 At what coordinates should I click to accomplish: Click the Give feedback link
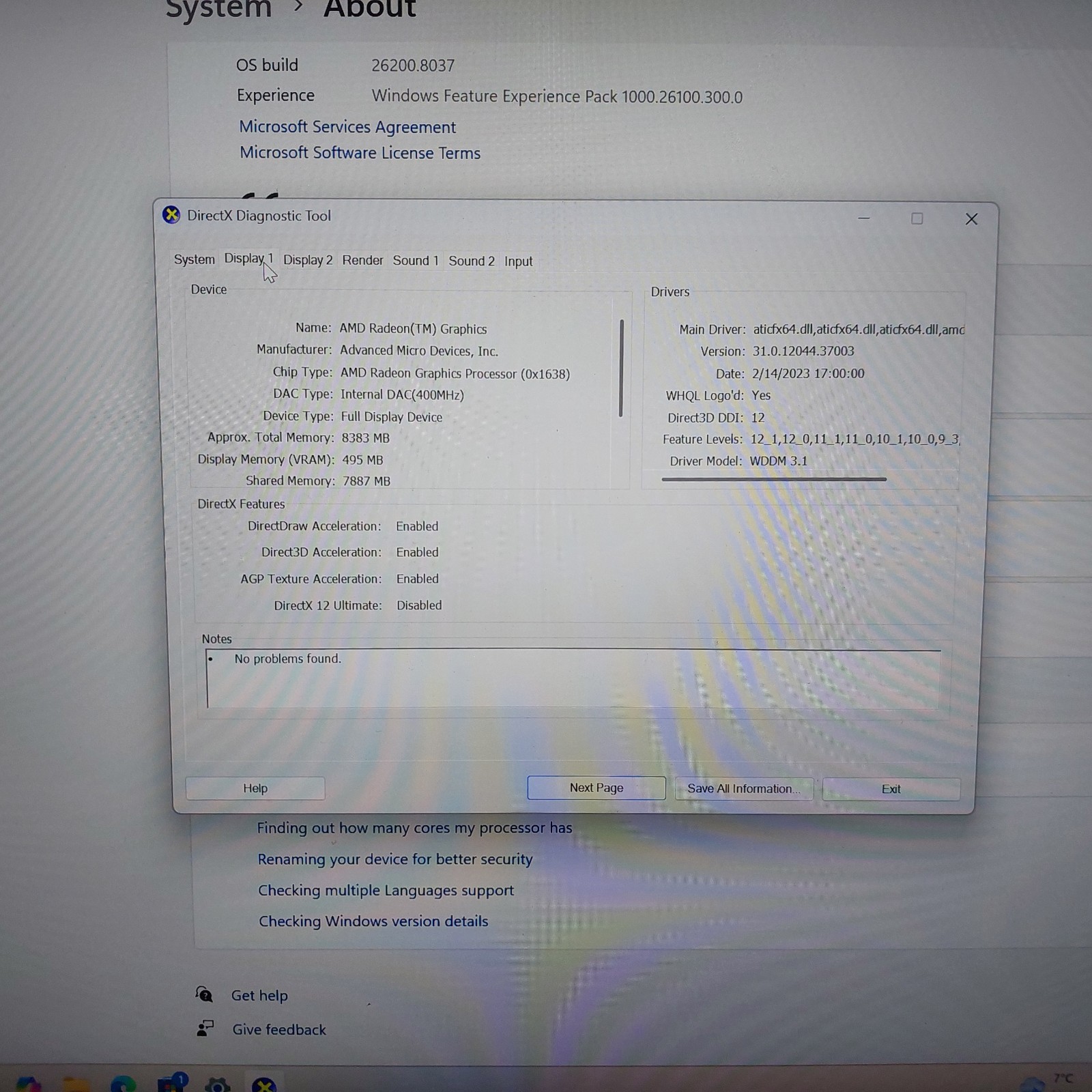[279, 1030]
